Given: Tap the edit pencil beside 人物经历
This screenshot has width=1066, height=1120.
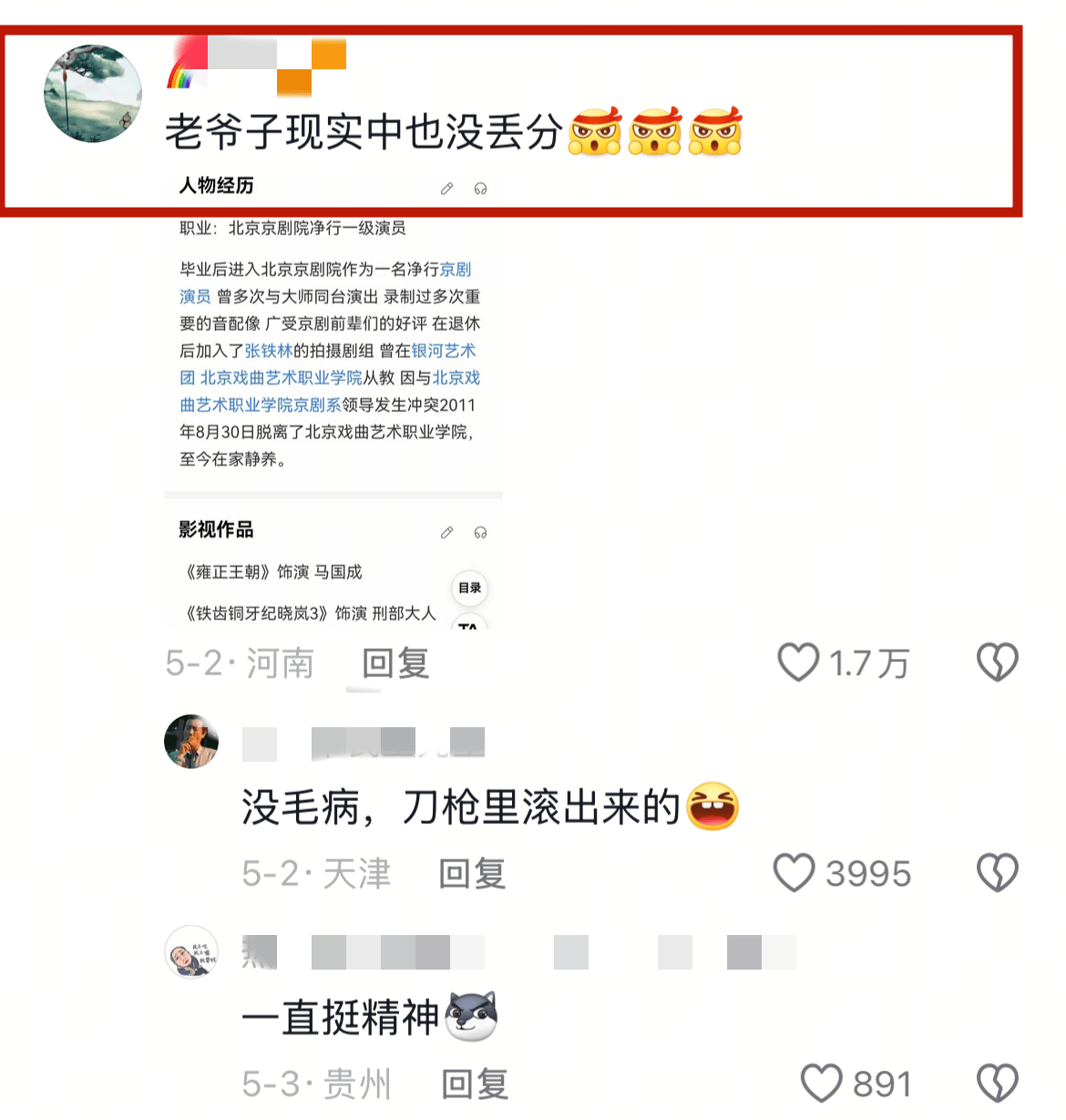Looking at the screenshot, I should tap(446, 189).
